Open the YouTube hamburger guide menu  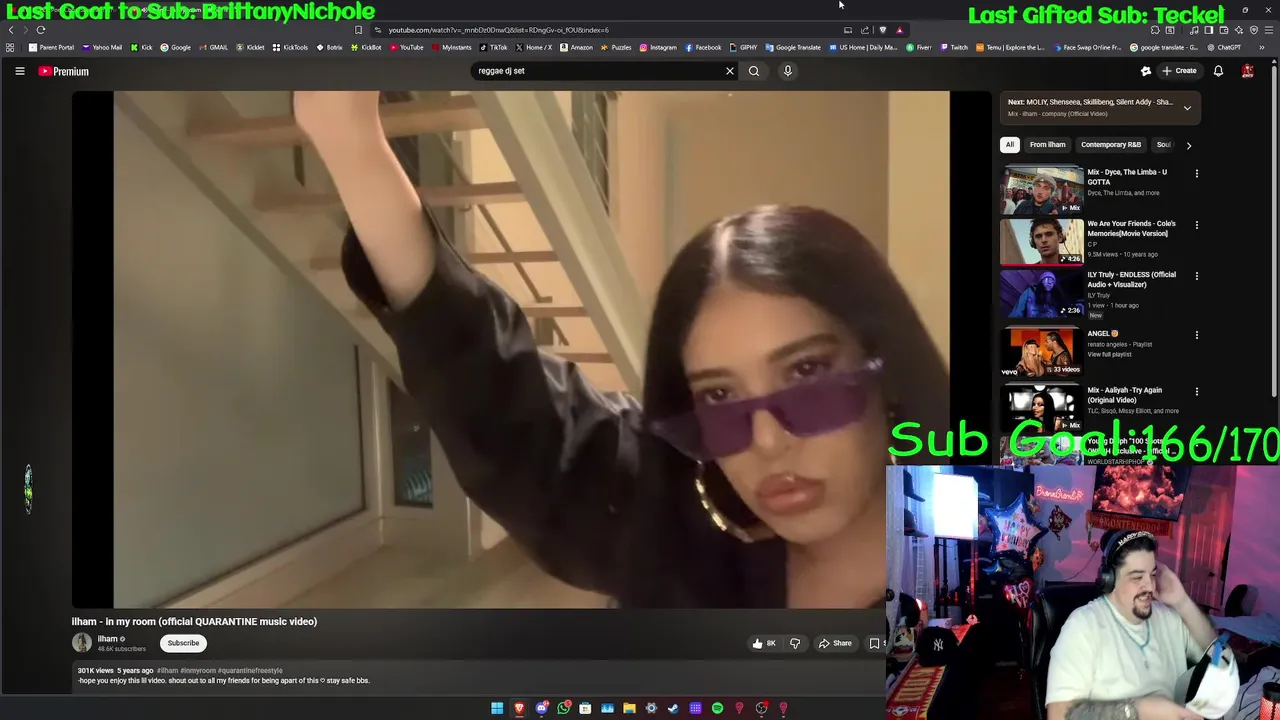(19, 71)
